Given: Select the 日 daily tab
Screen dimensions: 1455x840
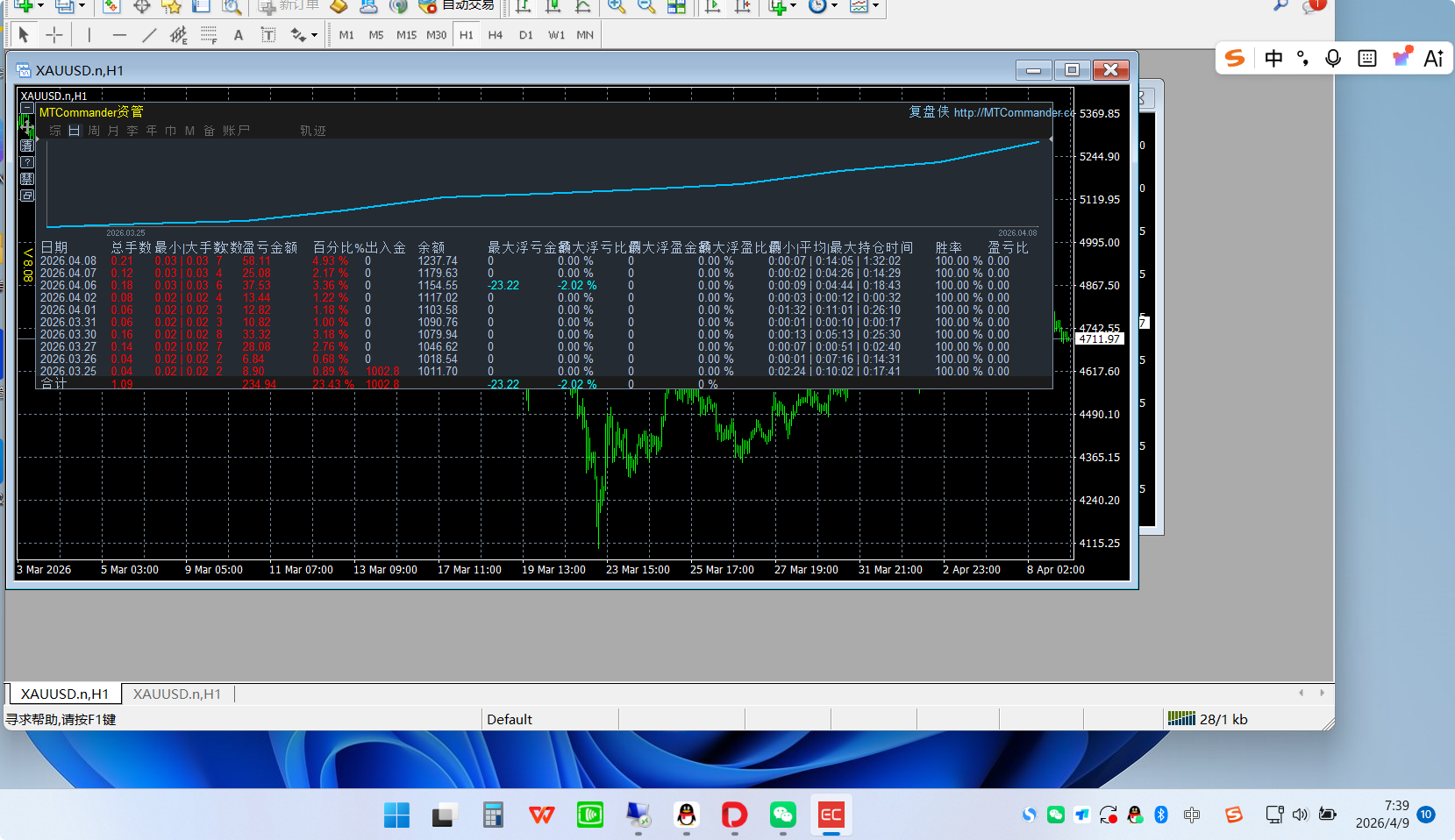Looking at the screenshot, I should point(75,131).
